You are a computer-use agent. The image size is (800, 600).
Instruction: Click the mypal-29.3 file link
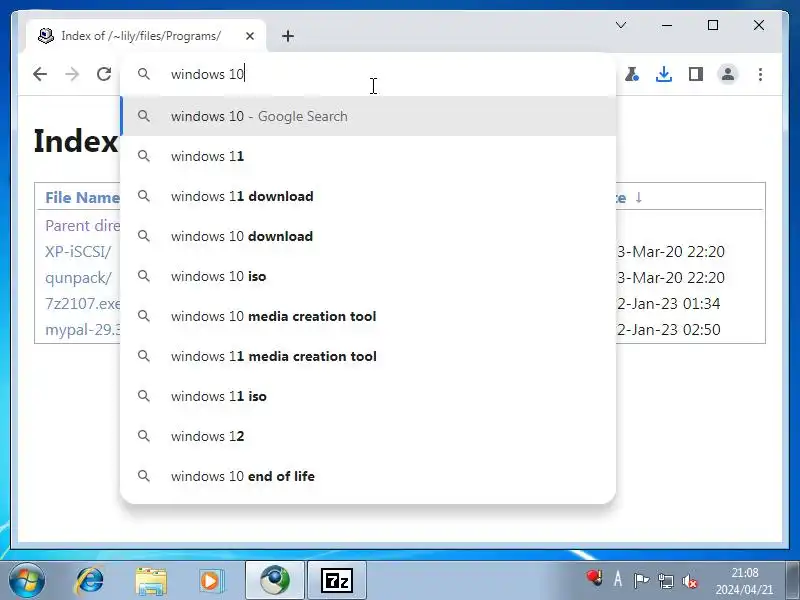tap(82, 330)
